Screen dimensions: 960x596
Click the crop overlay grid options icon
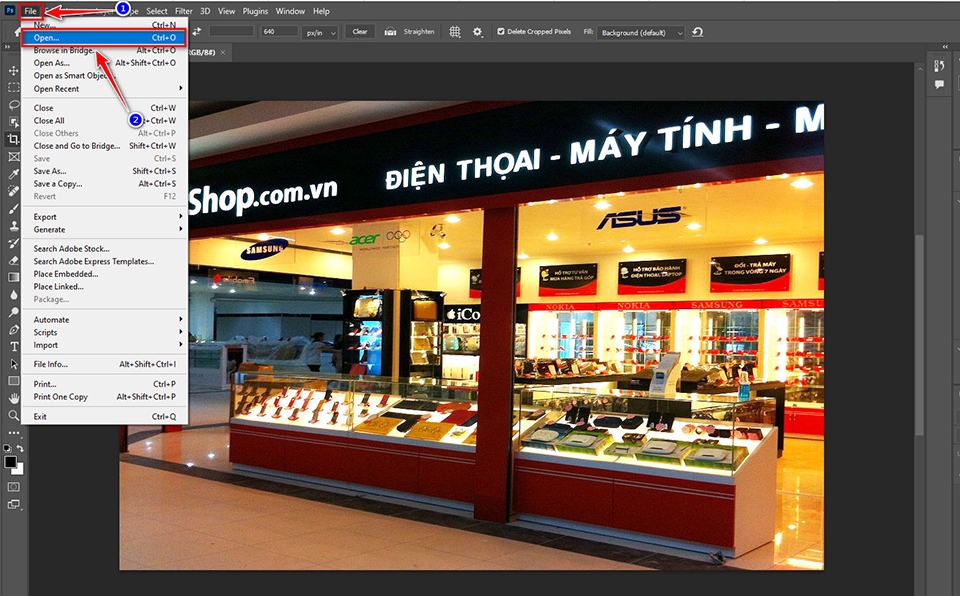click(455, 32)
